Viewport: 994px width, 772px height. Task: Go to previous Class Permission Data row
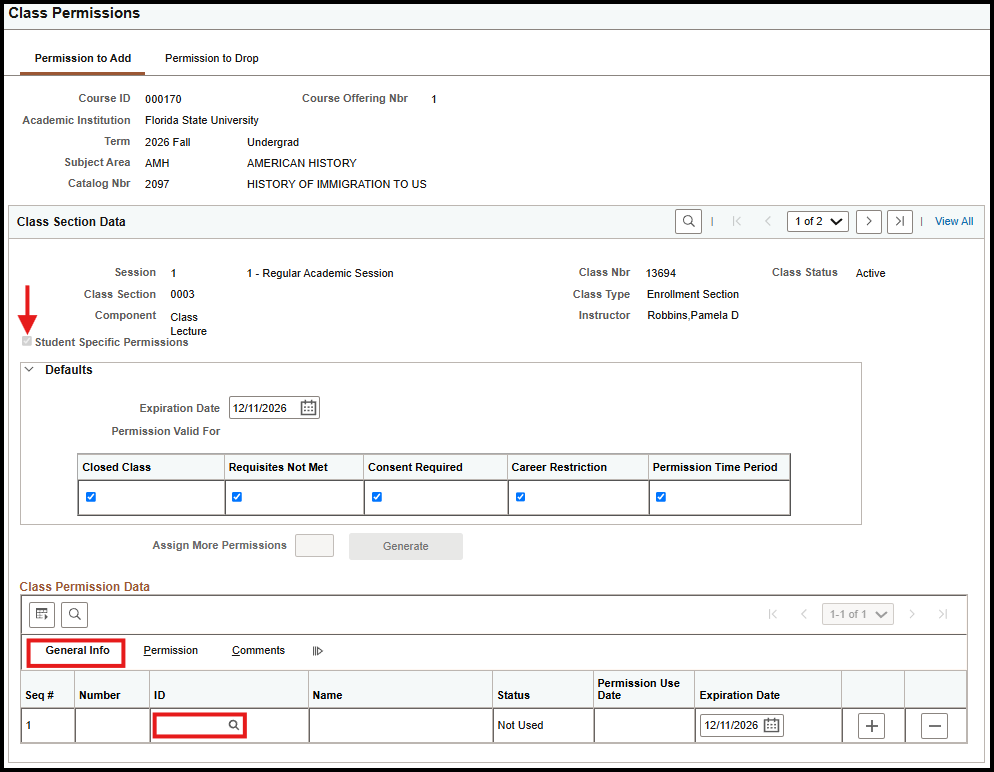(804, 614)
